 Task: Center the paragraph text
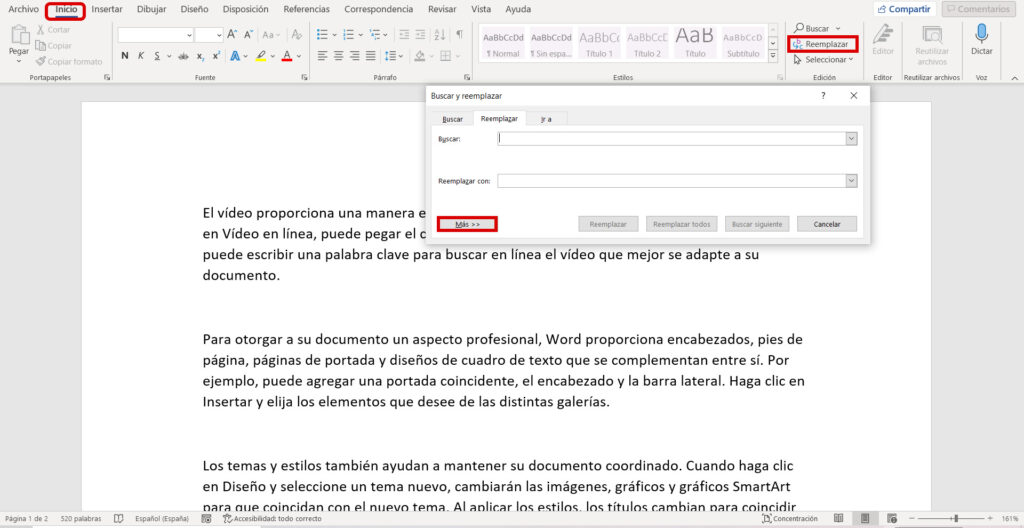(338, 56)
